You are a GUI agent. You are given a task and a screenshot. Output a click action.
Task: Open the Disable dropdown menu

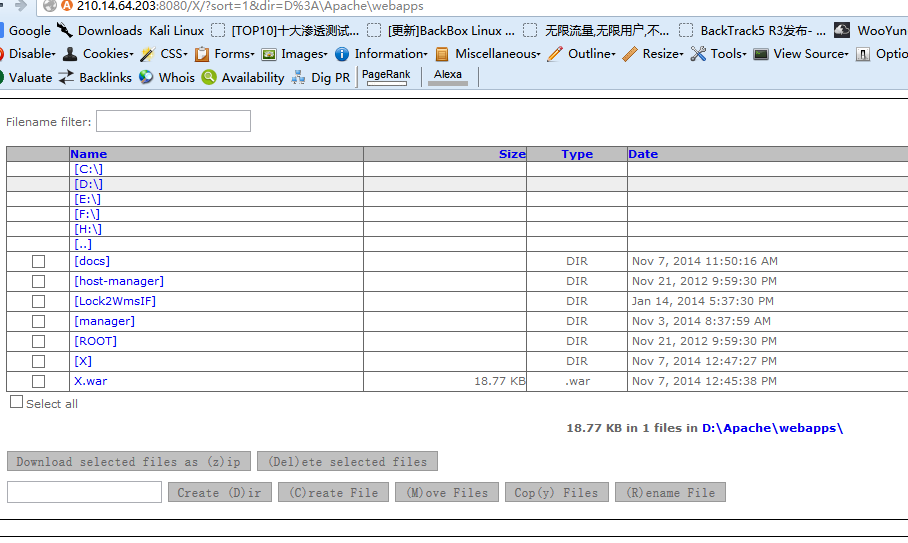(x=32, y=54)
